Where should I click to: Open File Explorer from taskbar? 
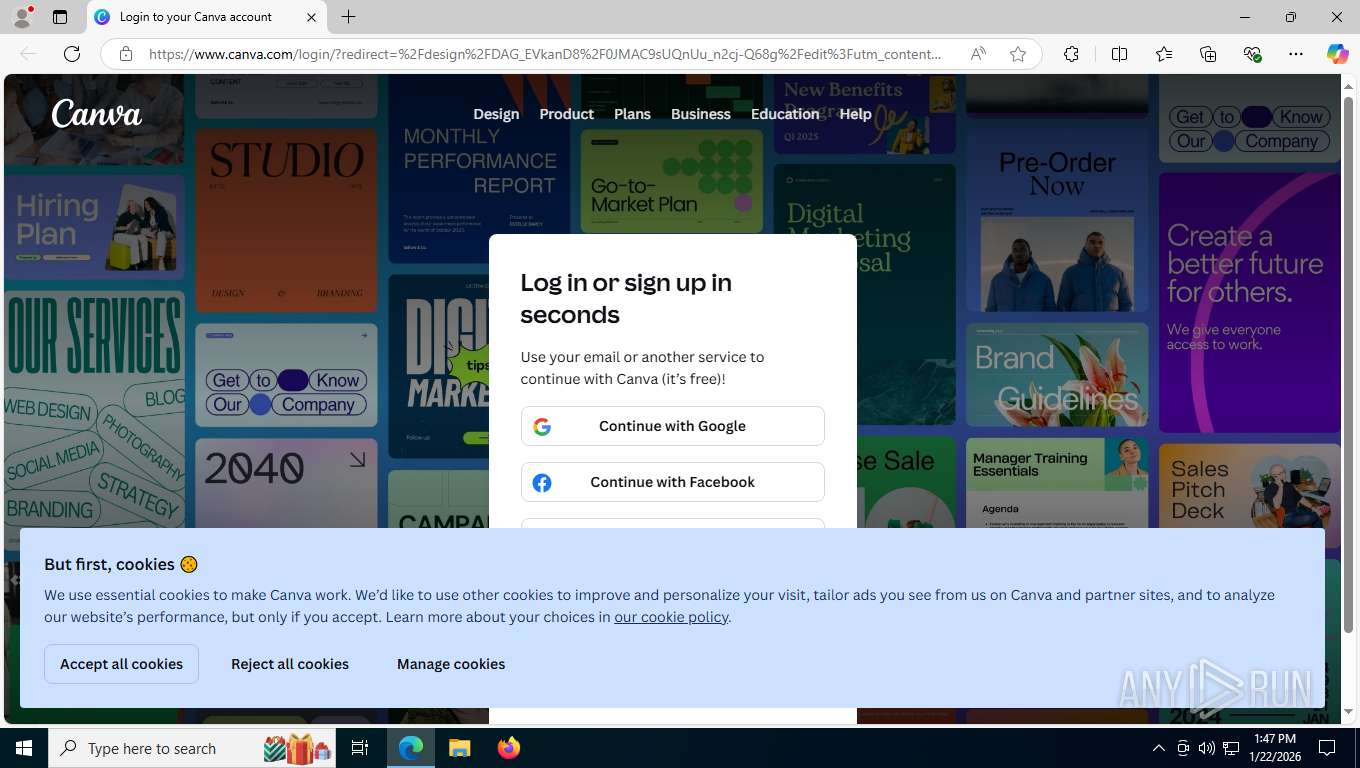tap(459, 748)
